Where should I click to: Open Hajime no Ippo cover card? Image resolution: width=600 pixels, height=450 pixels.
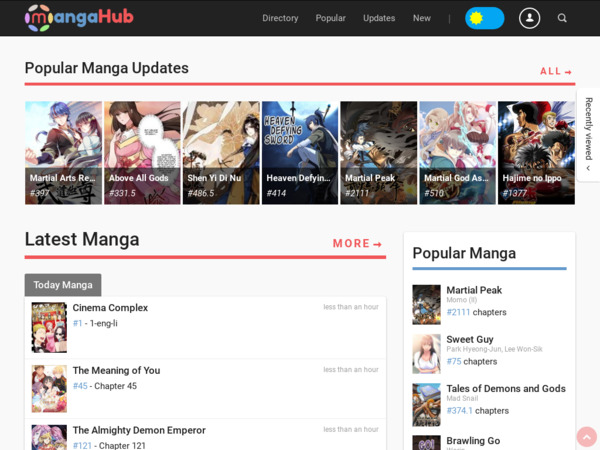point(536,153)
